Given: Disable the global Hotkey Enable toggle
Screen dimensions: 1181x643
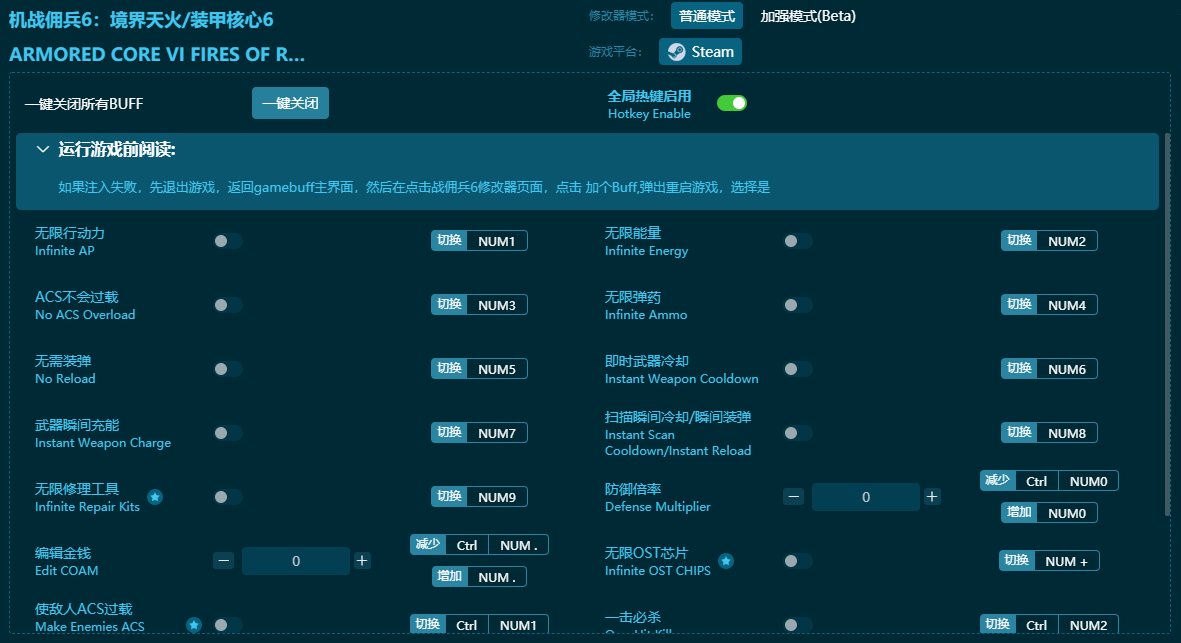Looking at the screenshot, I should click(x=731, y=103).
